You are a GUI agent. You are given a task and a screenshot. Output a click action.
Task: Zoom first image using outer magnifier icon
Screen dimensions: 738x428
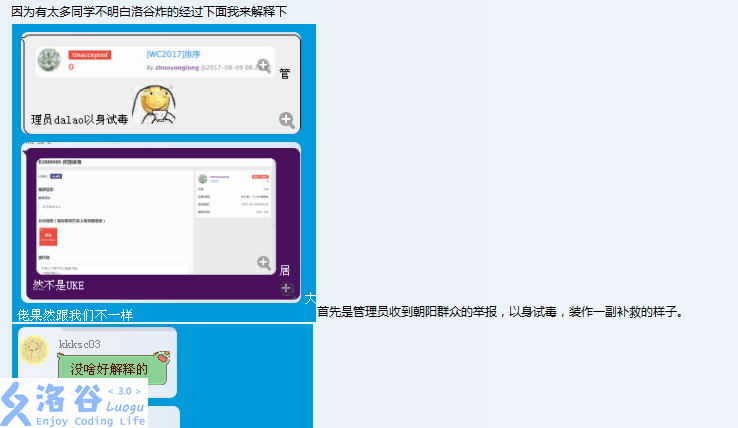[x=287, y=120]
